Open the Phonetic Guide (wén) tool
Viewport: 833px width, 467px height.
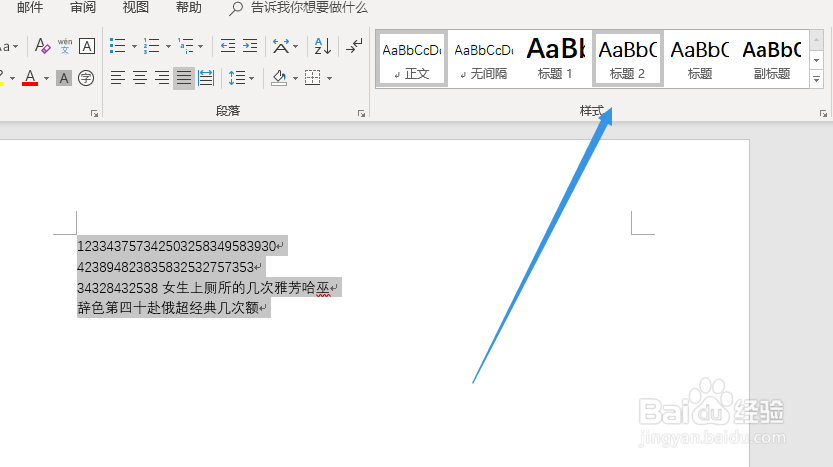point(65,46)
